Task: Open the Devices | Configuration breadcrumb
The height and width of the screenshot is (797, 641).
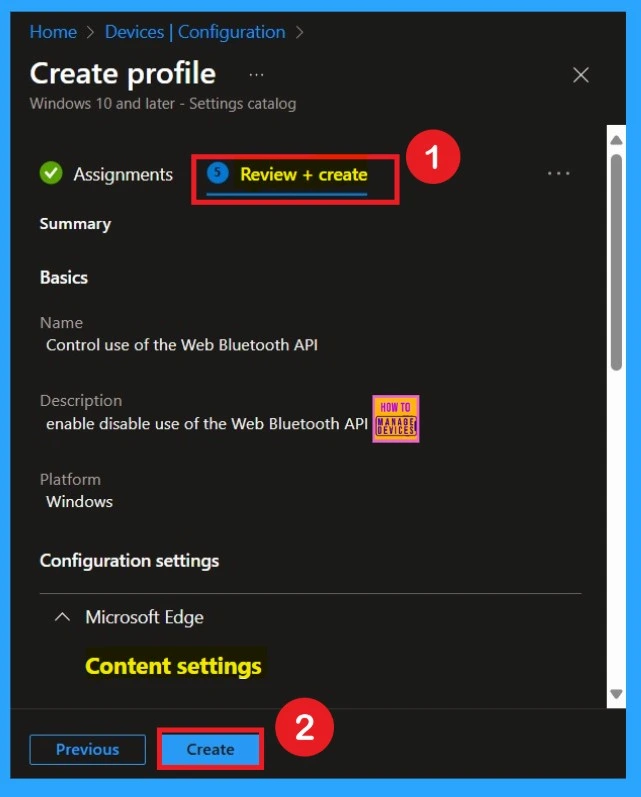Action: click(195, 32)
